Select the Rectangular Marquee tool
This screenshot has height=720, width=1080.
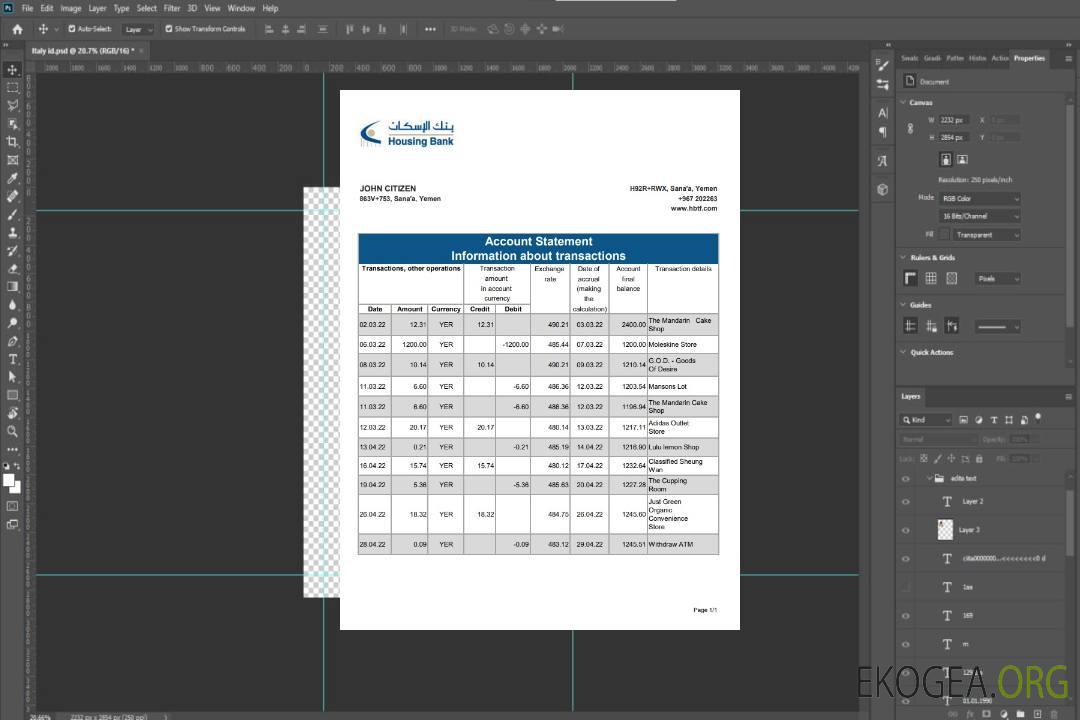[13, 87]
